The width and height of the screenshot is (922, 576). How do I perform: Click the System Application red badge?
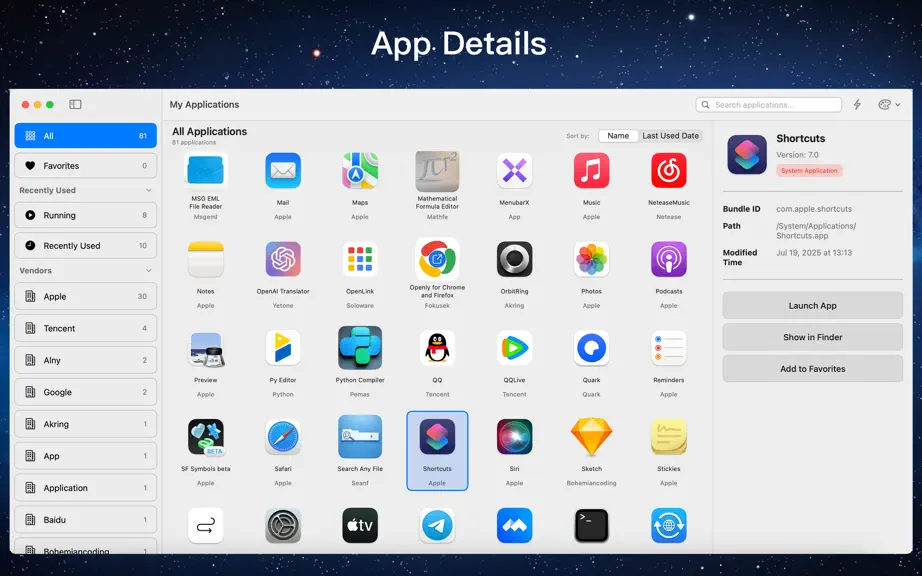809,170
